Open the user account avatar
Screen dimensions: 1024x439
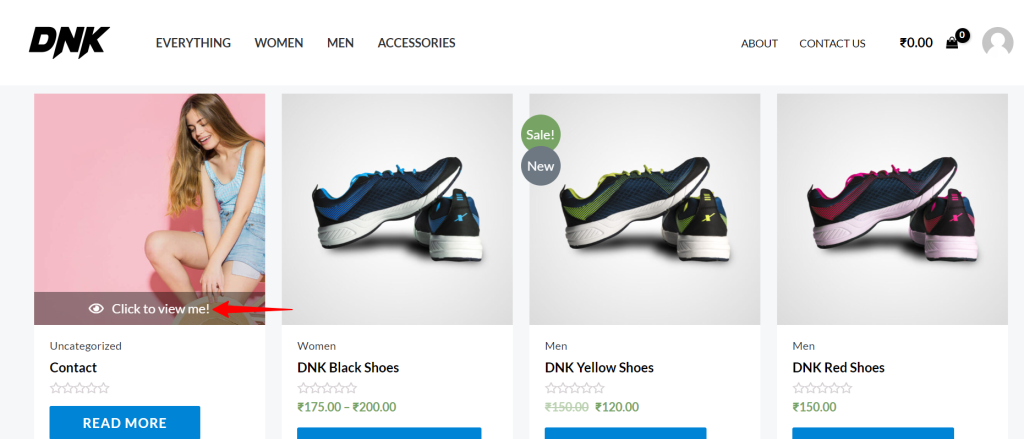[x=997, y=42]
